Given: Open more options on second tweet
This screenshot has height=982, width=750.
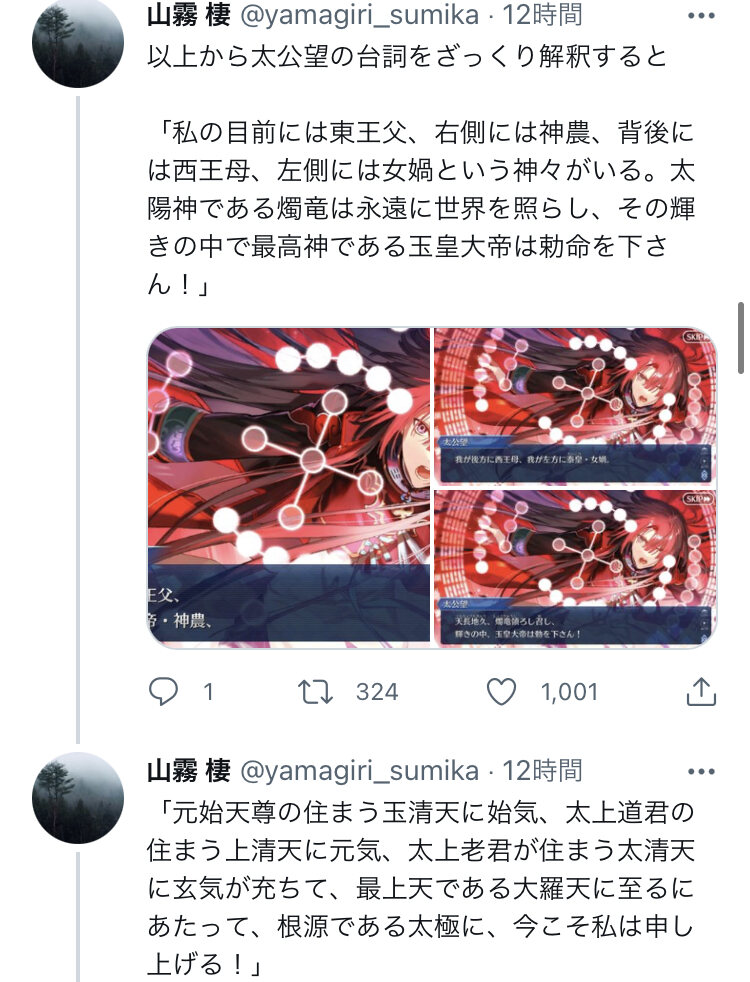Looking at the screenshot, I should [x=701, y=772].
